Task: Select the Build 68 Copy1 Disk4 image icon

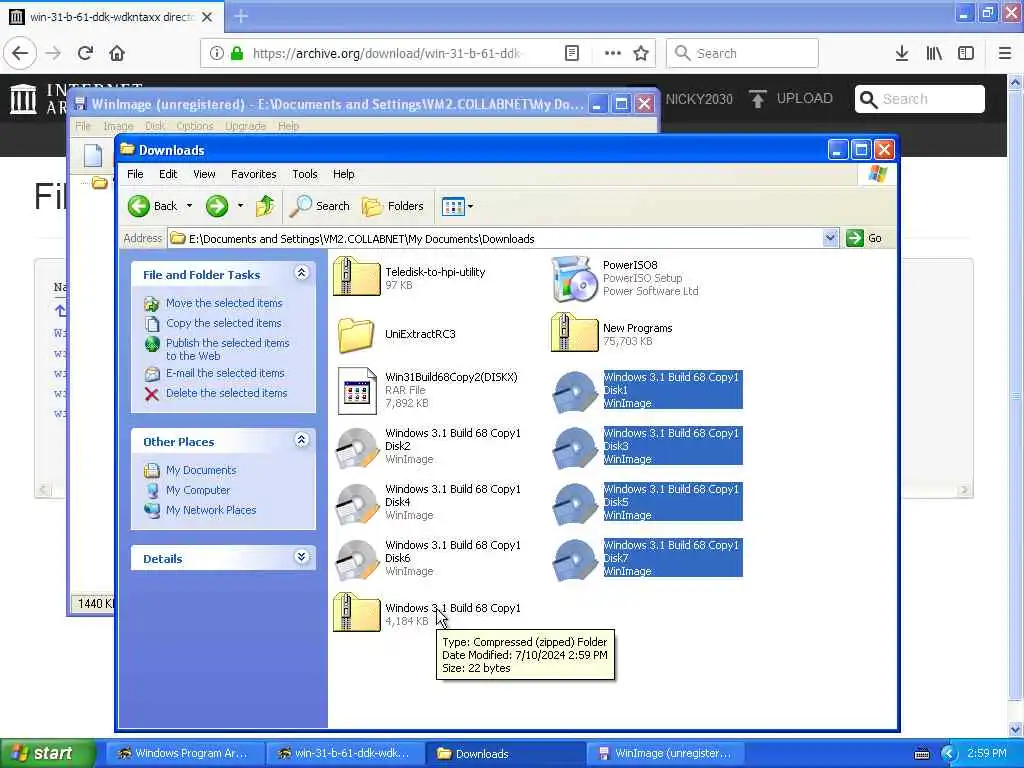Action: tap(357, 504)
